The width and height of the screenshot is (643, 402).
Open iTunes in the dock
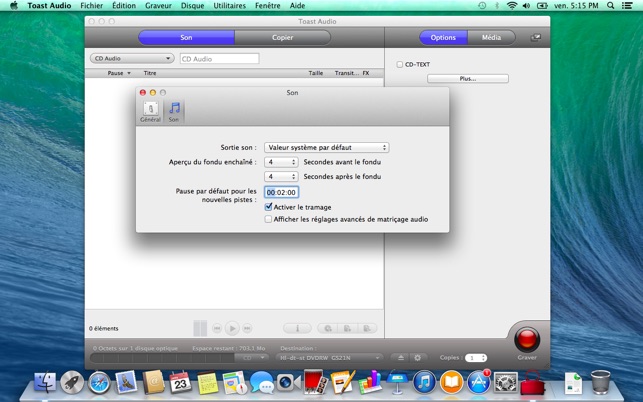pyautogui.click(x=424, y=382)
